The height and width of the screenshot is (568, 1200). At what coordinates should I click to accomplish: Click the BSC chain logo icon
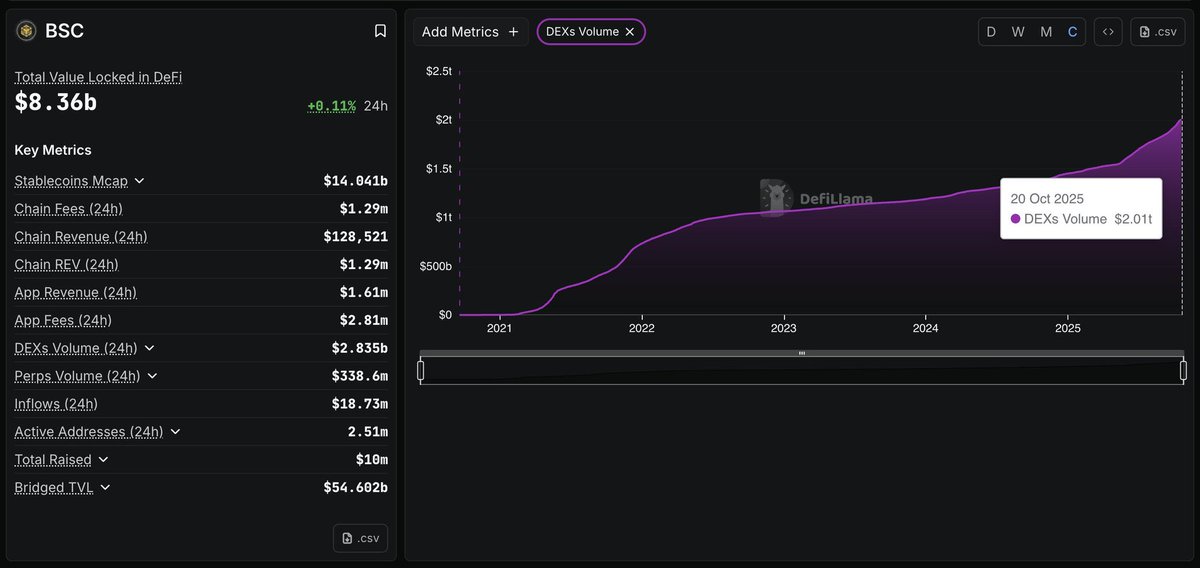pos(26,31)
